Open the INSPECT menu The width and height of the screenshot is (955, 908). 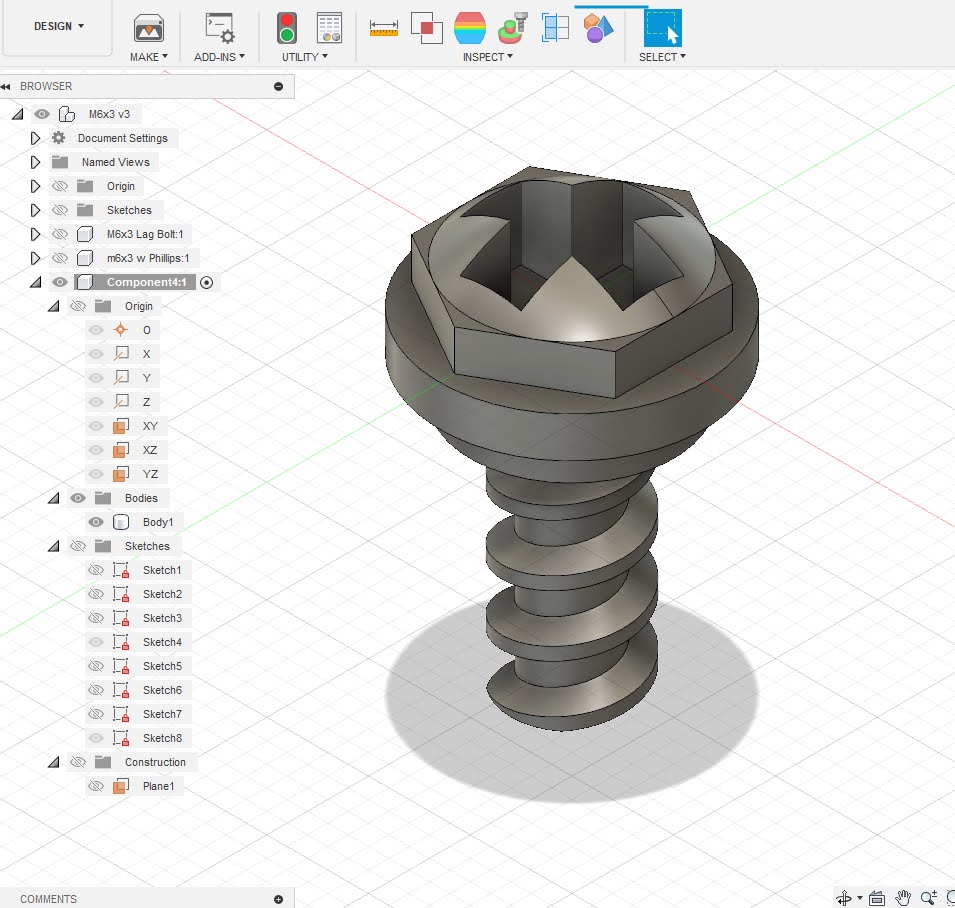pyautogui.click(x=487, y=57)
